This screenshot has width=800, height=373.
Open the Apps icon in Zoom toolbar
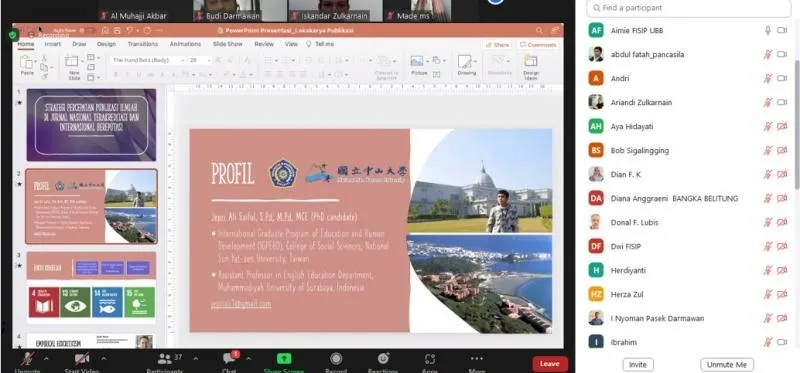(x=430, y=359)
